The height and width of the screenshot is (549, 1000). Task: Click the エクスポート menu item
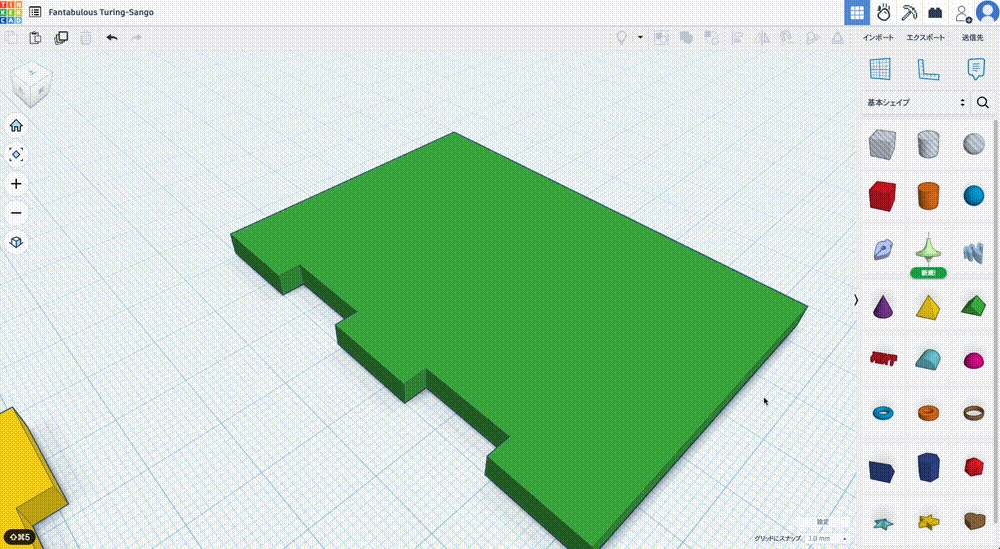click(925, 38)
